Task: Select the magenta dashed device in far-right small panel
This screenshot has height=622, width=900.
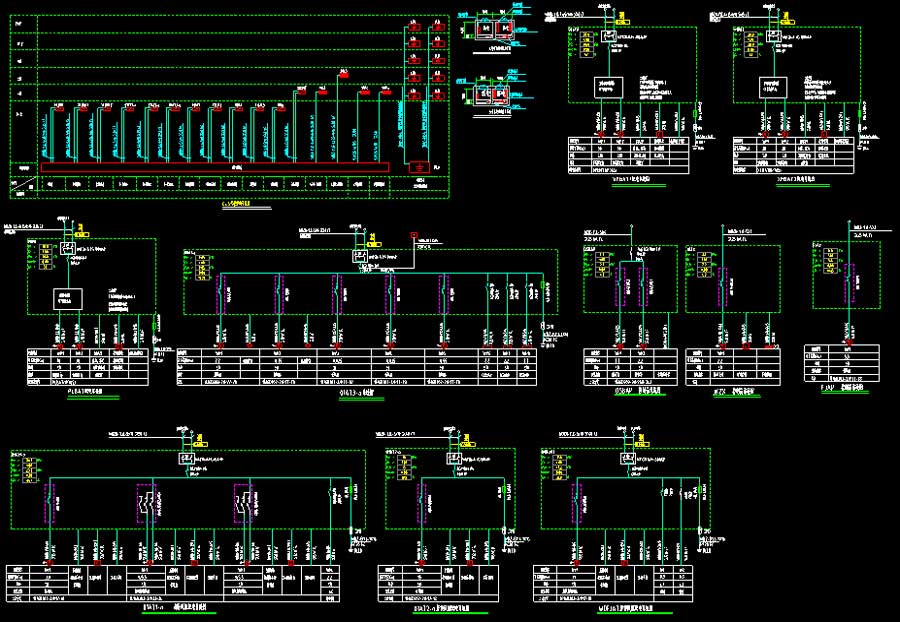Action: [x=850, y=281]
